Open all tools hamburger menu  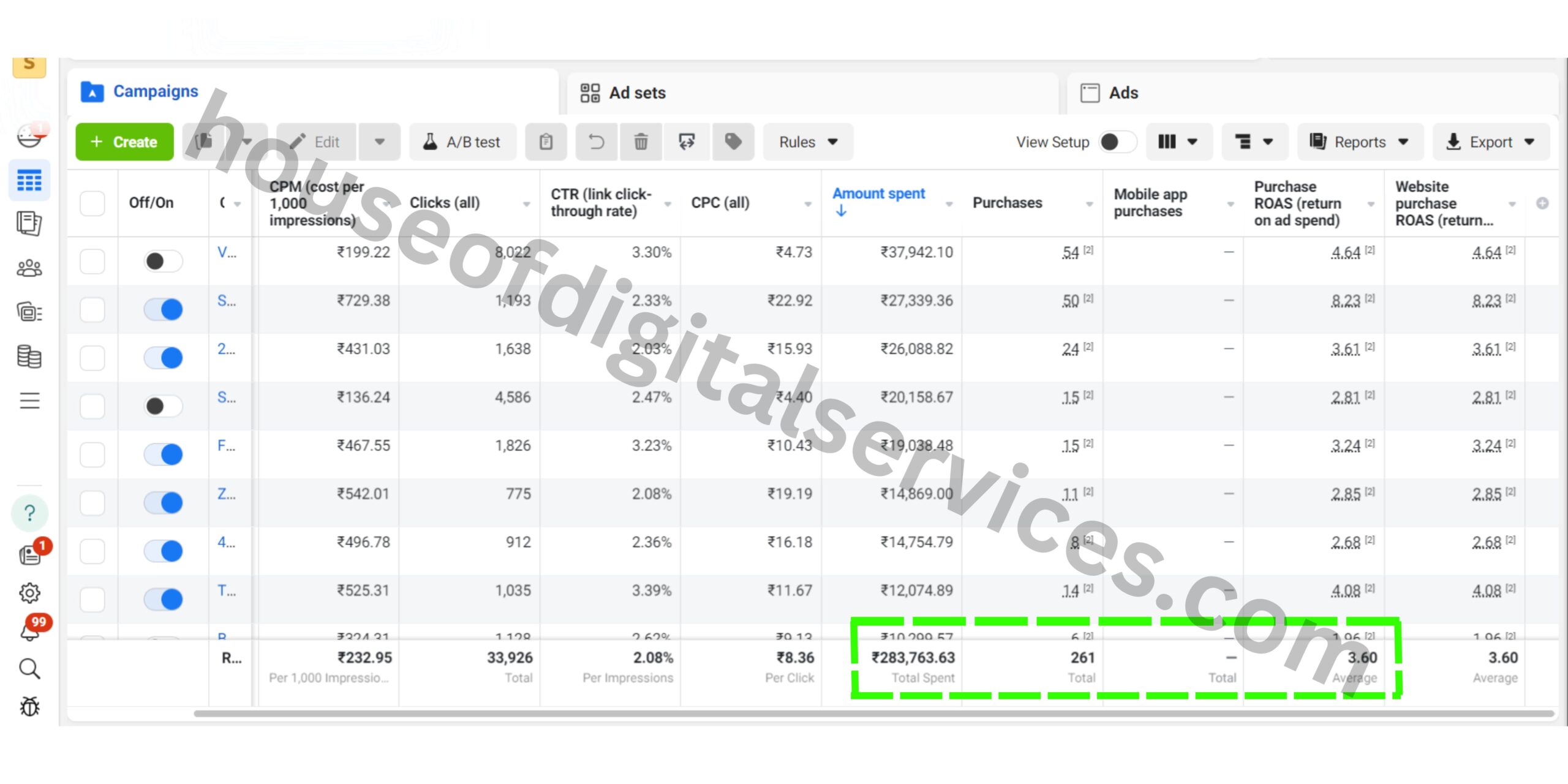point(29,401)
